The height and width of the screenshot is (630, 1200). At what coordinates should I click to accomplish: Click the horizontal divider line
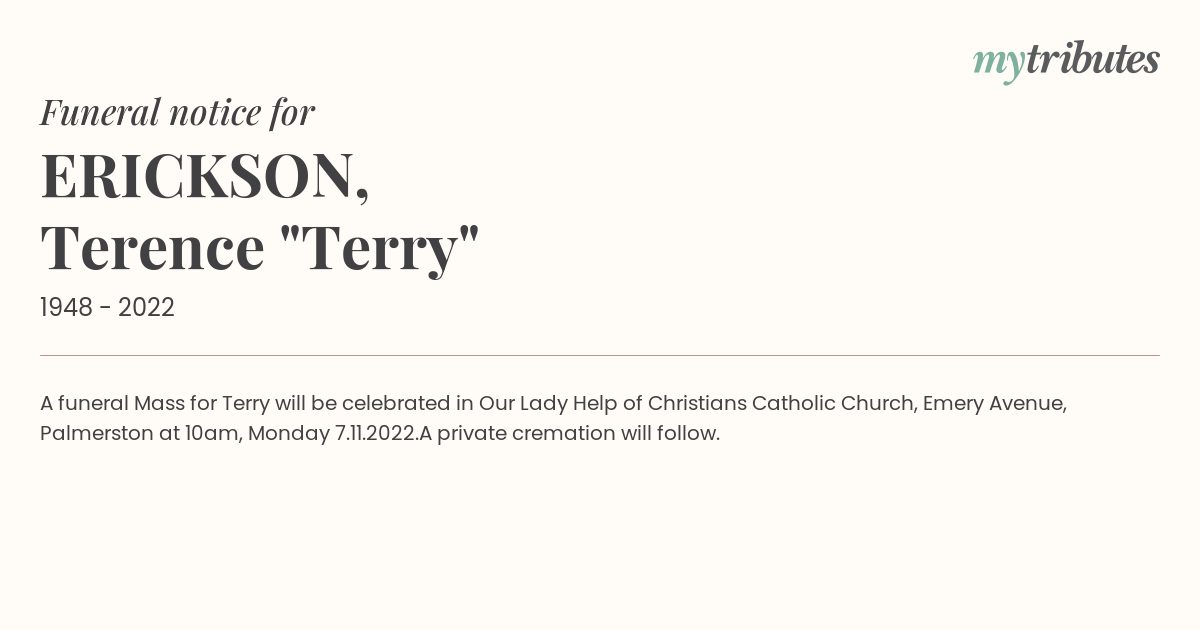pyautogui.click(x=600, y=355)
